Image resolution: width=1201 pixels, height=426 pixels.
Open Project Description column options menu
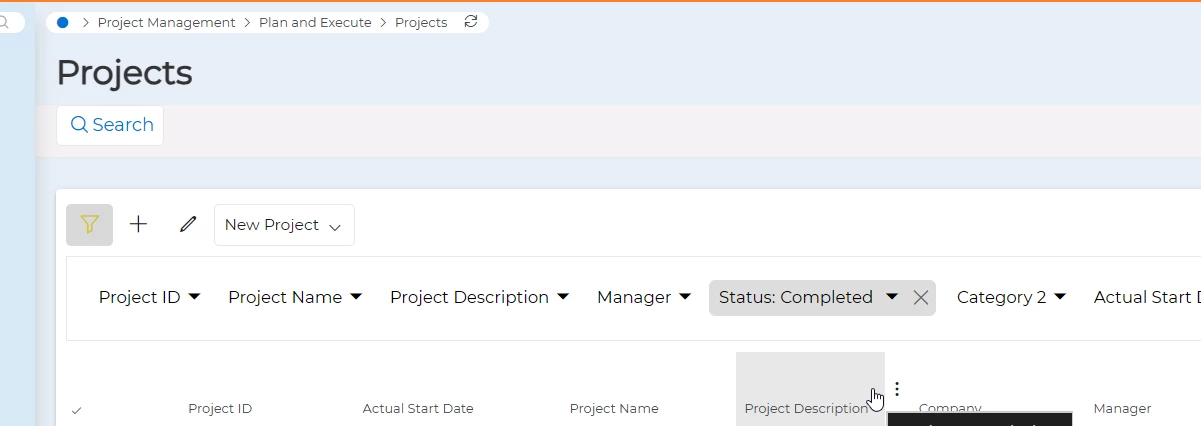pos(897,388)
